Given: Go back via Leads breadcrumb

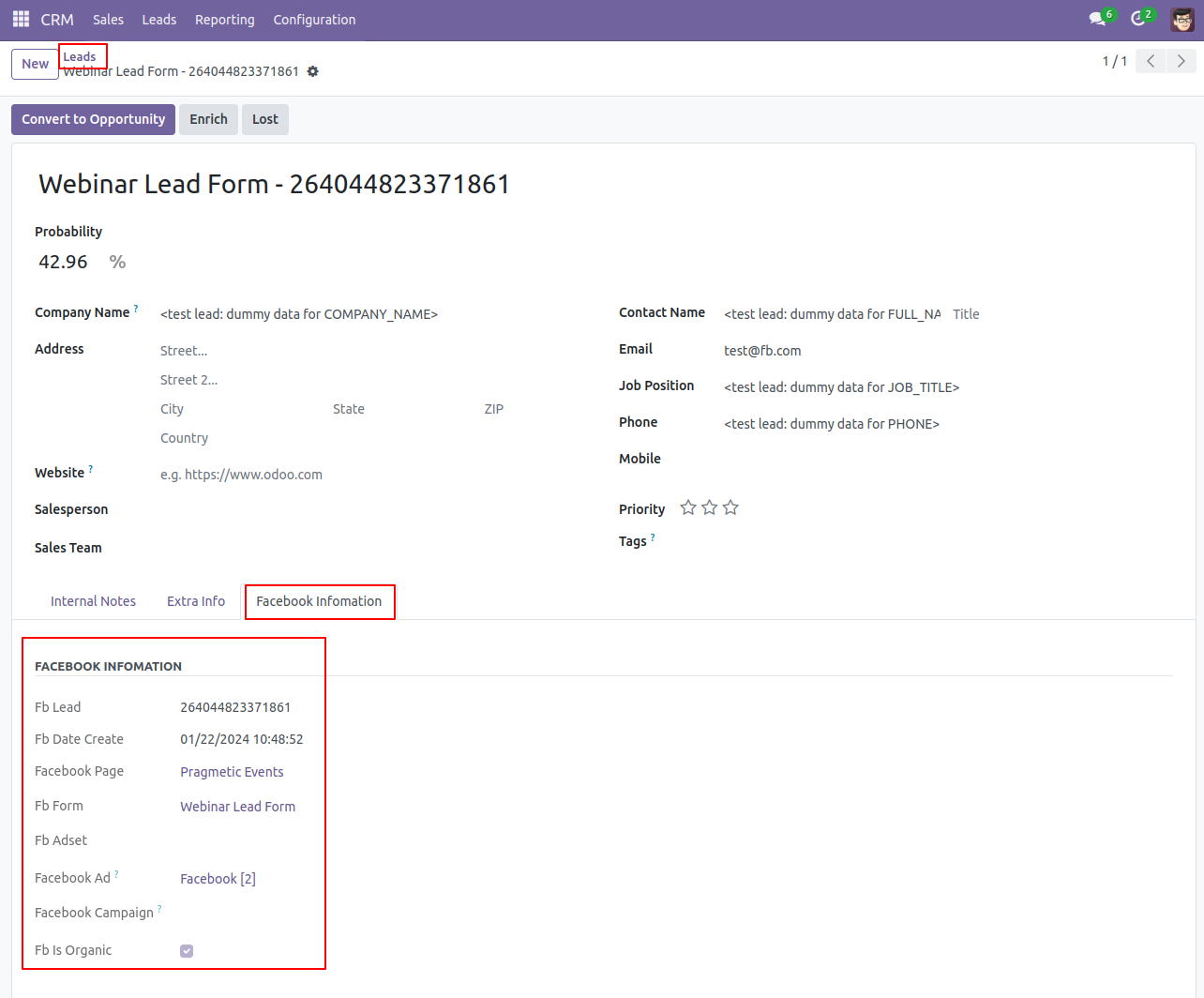Looking at the screenshot, I should pyautogui.click(x=80, y=56).
